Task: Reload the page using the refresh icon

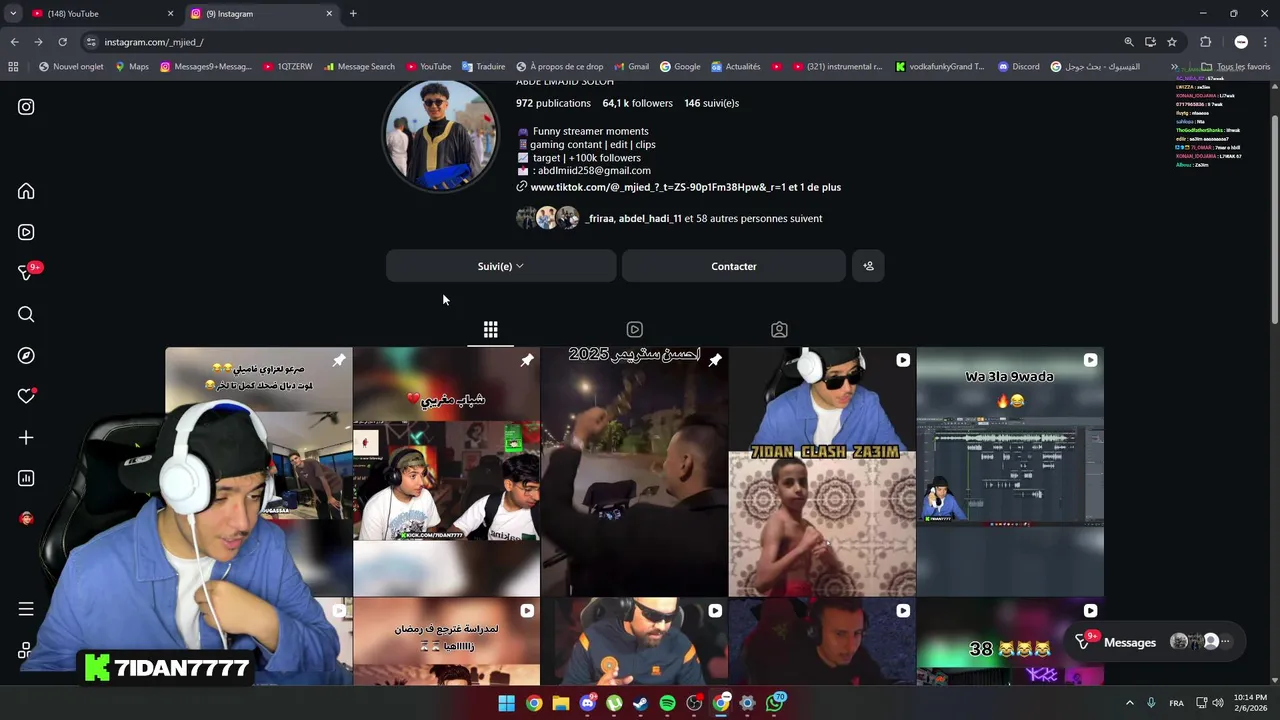Action: tap(62, 42)
